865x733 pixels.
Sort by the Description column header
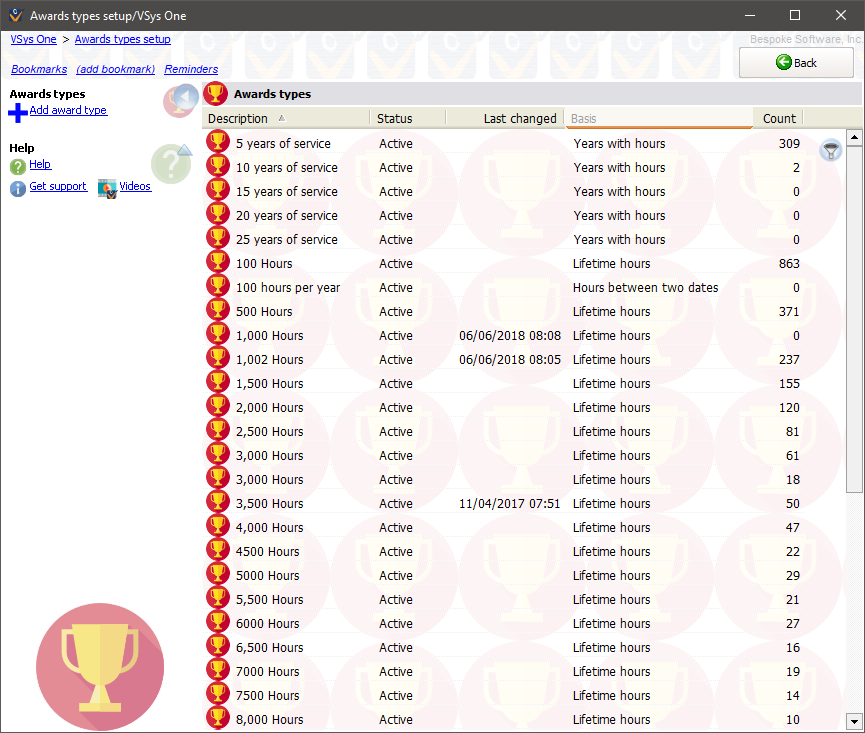pyautogui.click(x=238, y=118)
